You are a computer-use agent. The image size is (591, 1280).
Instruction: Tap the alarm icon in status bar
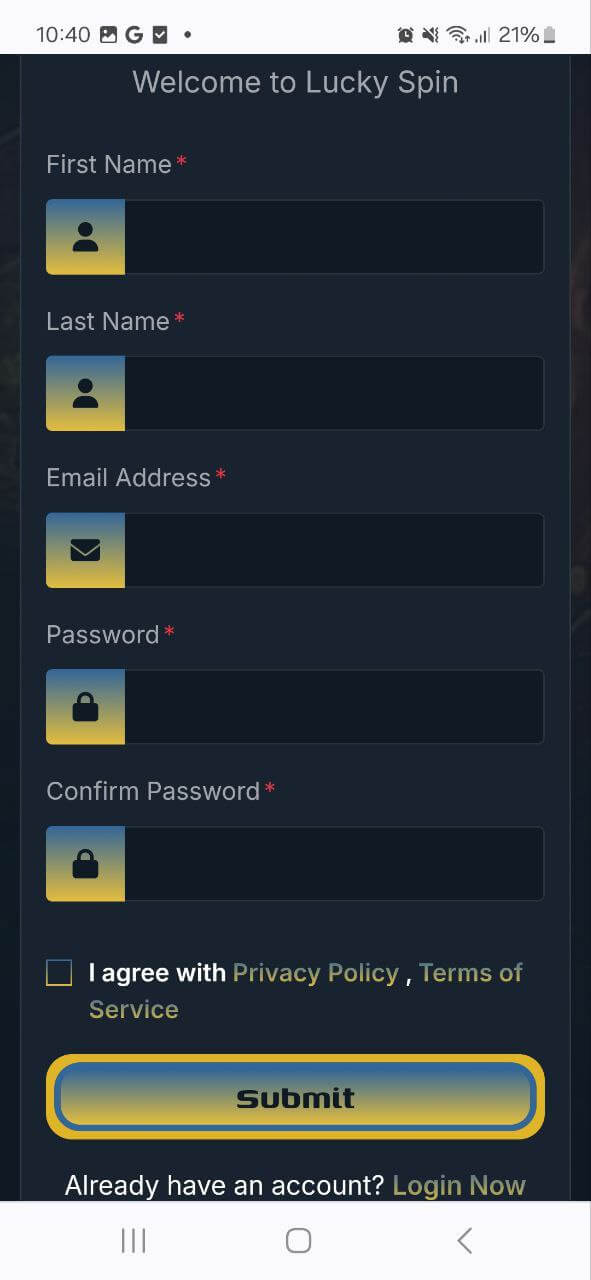[x=405, y=35]
